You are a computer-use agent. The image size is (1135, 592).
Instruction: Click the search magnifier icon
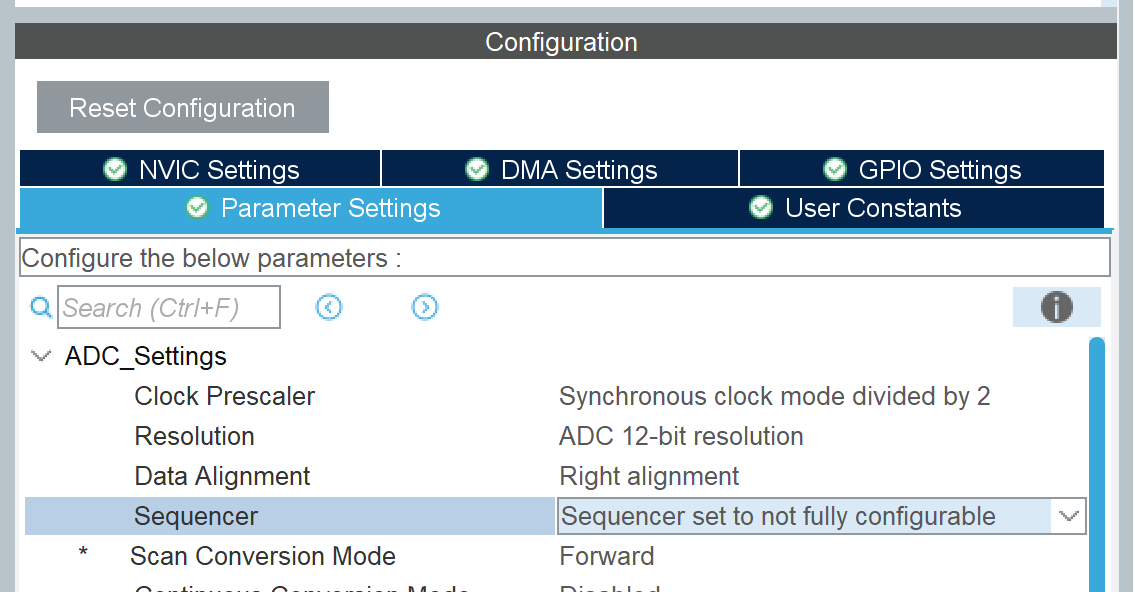pos(41,307)
